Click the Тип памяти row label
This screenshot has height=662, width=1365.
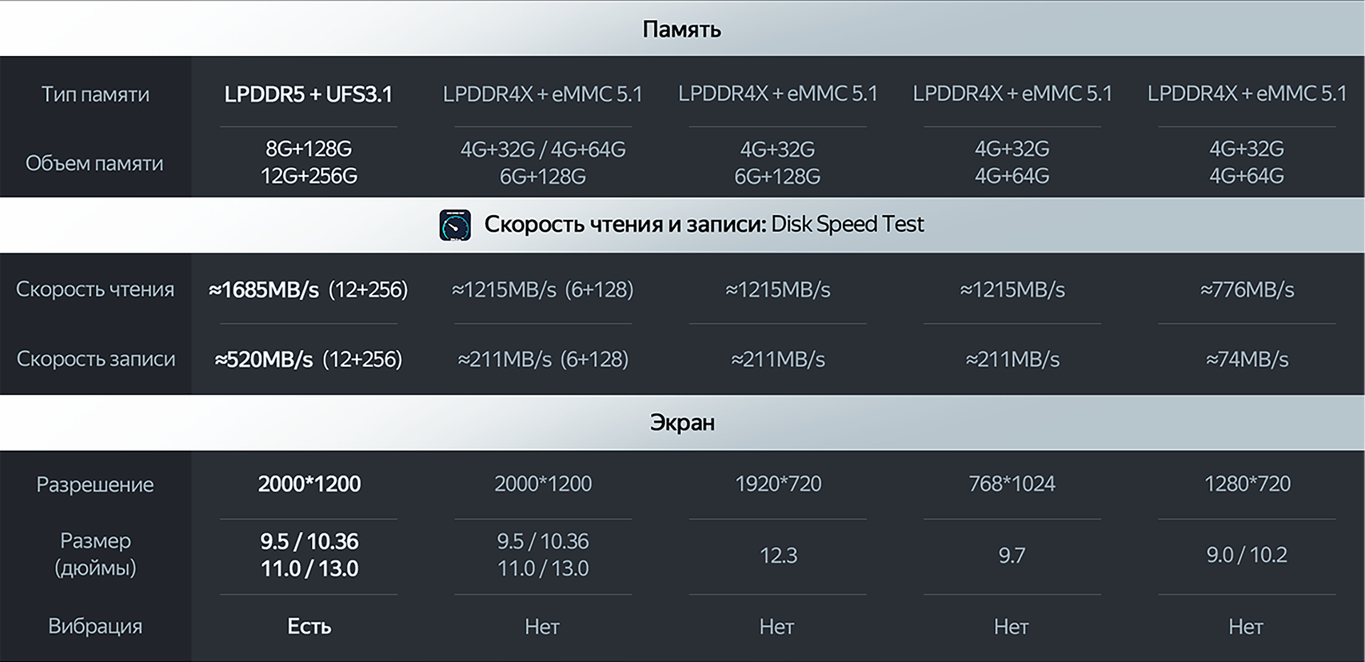coord(95,94)
